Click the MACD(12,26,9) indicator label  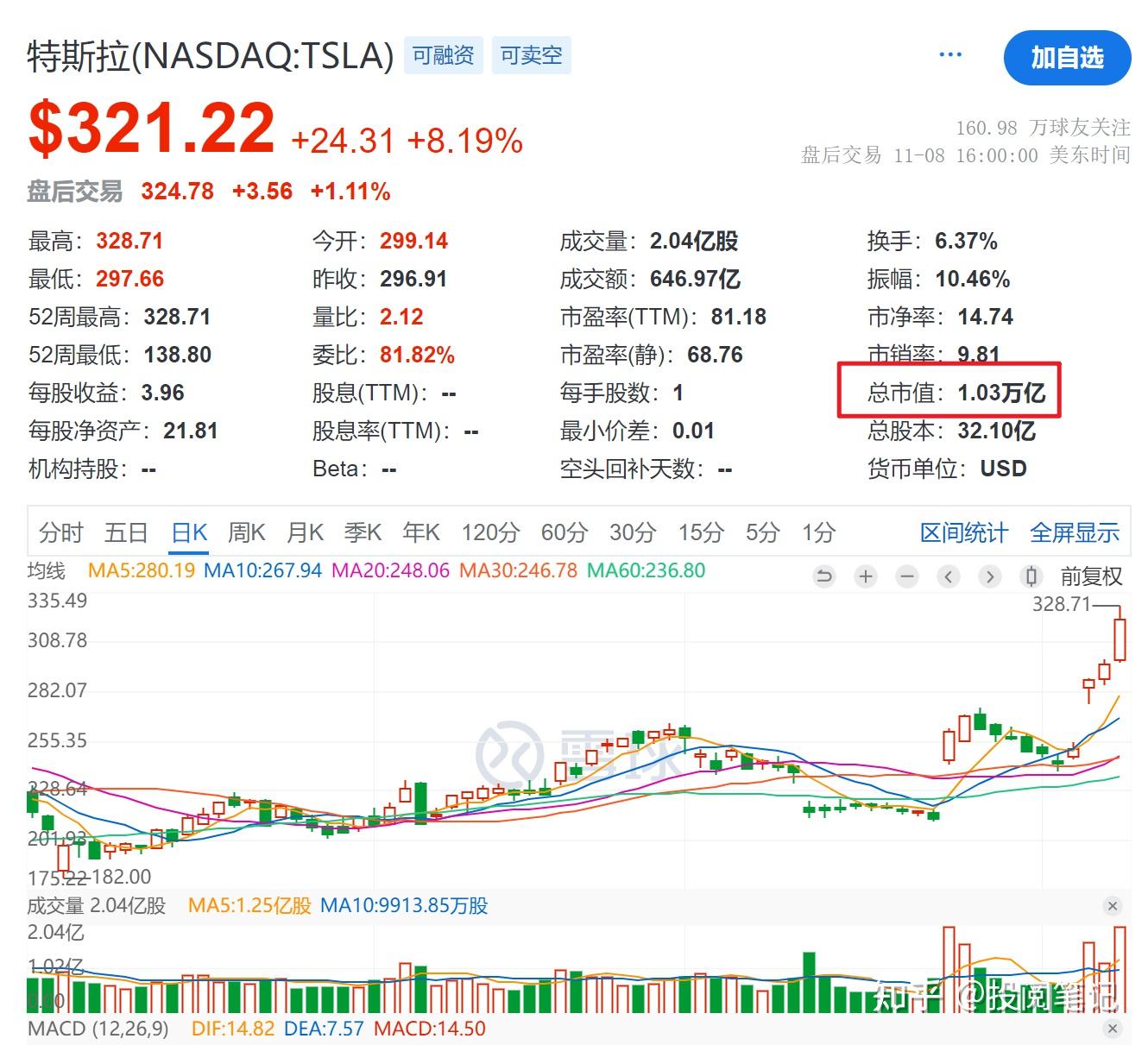point(99,1028)
